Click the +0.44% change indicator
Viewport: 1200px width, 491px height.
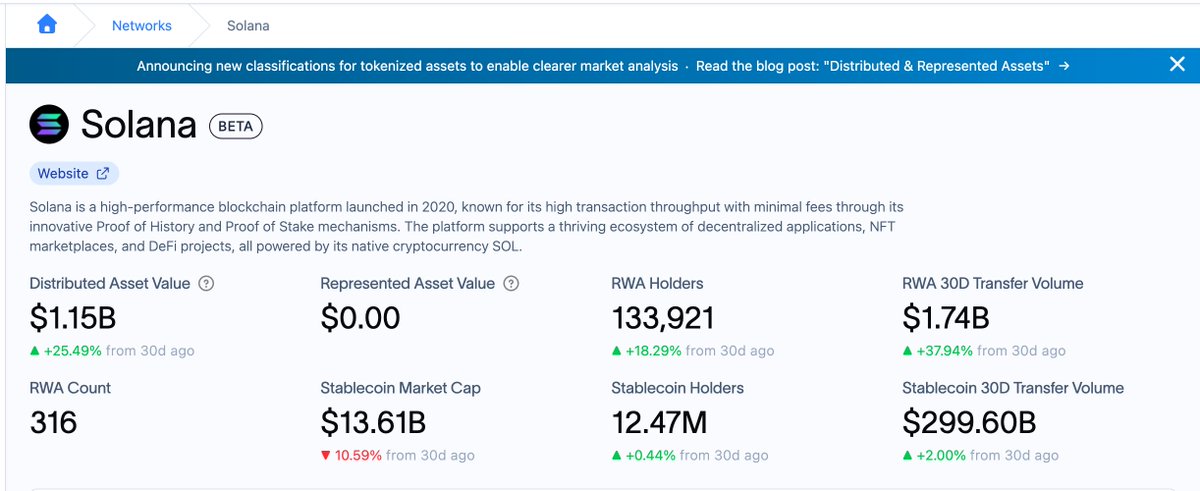tap(642, 455)
